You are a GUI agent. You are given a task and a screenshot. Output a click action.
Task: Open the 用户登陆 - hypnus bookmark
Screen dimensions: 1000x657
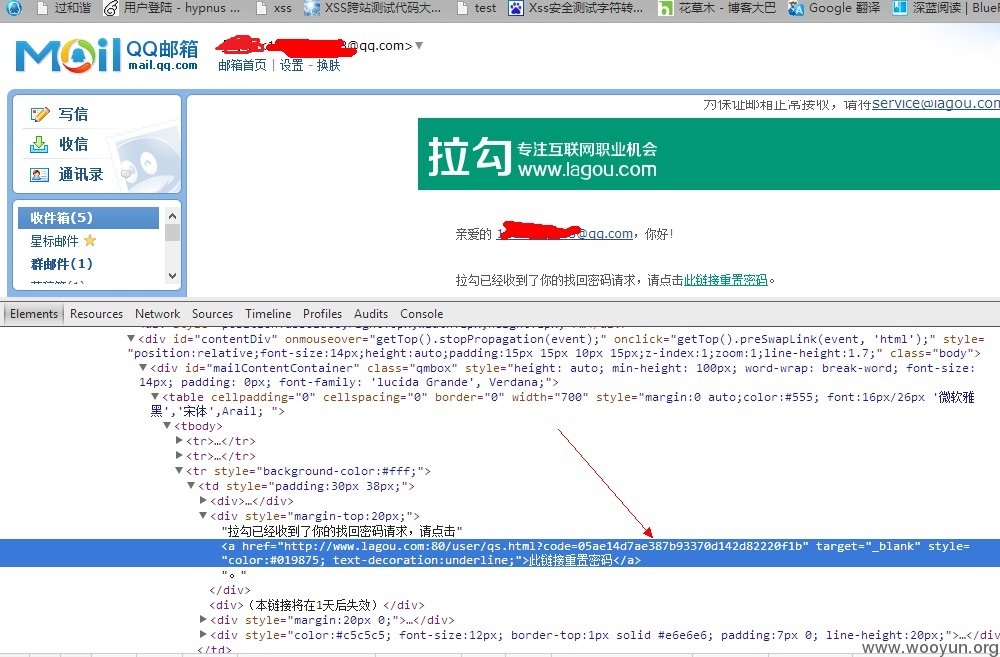click(x=172, y=8)
